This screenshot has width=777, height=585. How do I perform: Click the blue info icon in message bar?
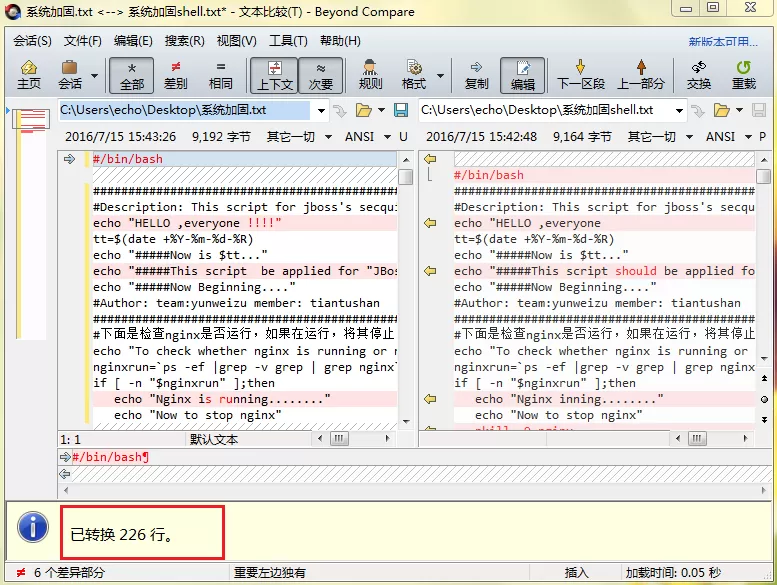pyautogui.click(x=33, y=527)
